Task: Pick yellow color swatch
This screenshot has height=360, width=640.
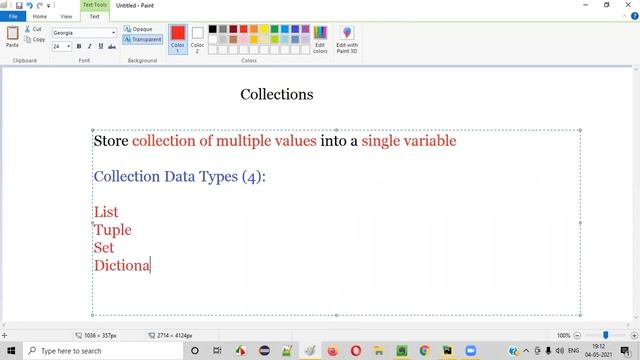Action: [x=264, y=29]
